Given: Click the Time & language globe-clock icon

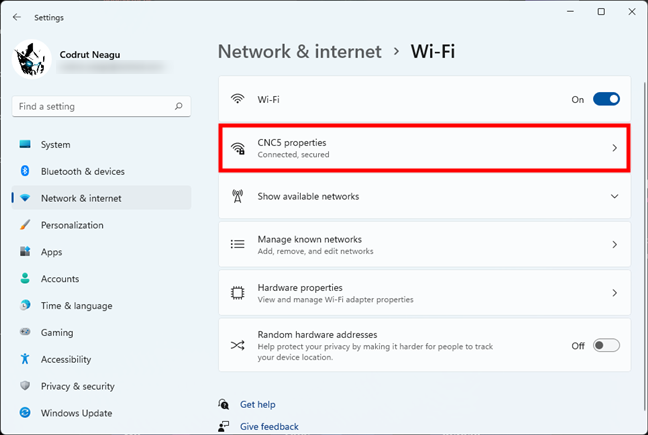Looking at the screenshot, I should pyautogui.click(x=25, y=305).
